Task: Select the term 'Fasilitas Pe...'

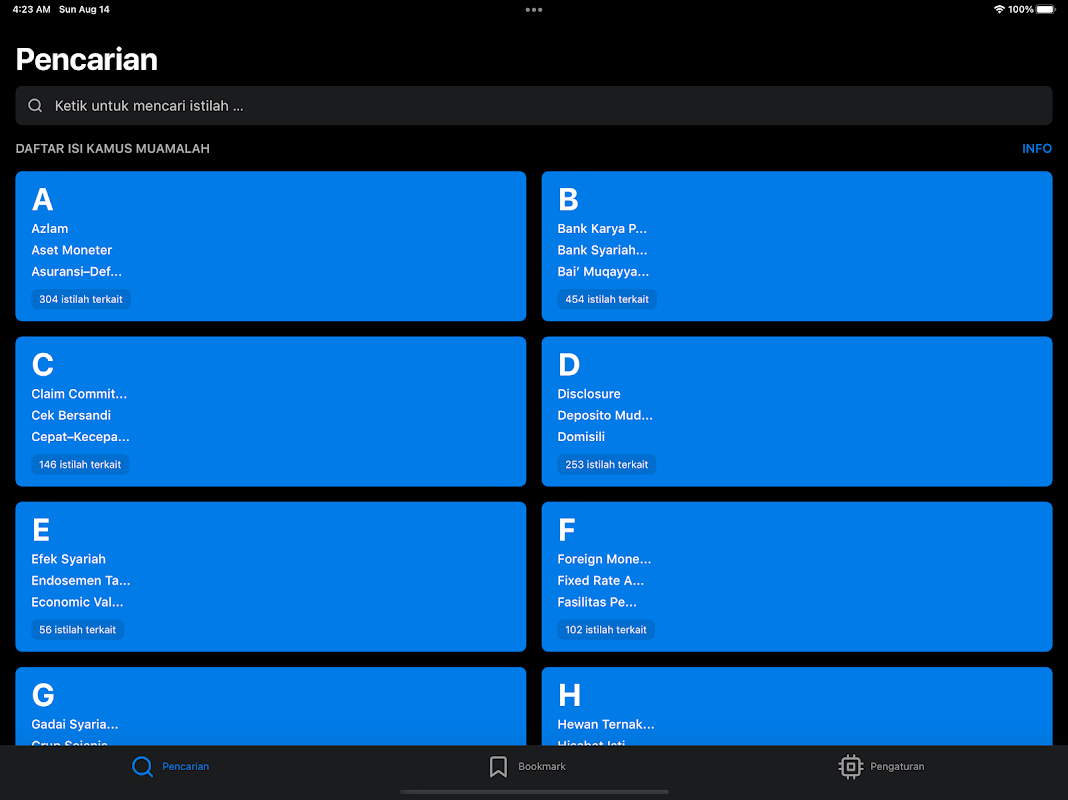Action: click(597, 603)
